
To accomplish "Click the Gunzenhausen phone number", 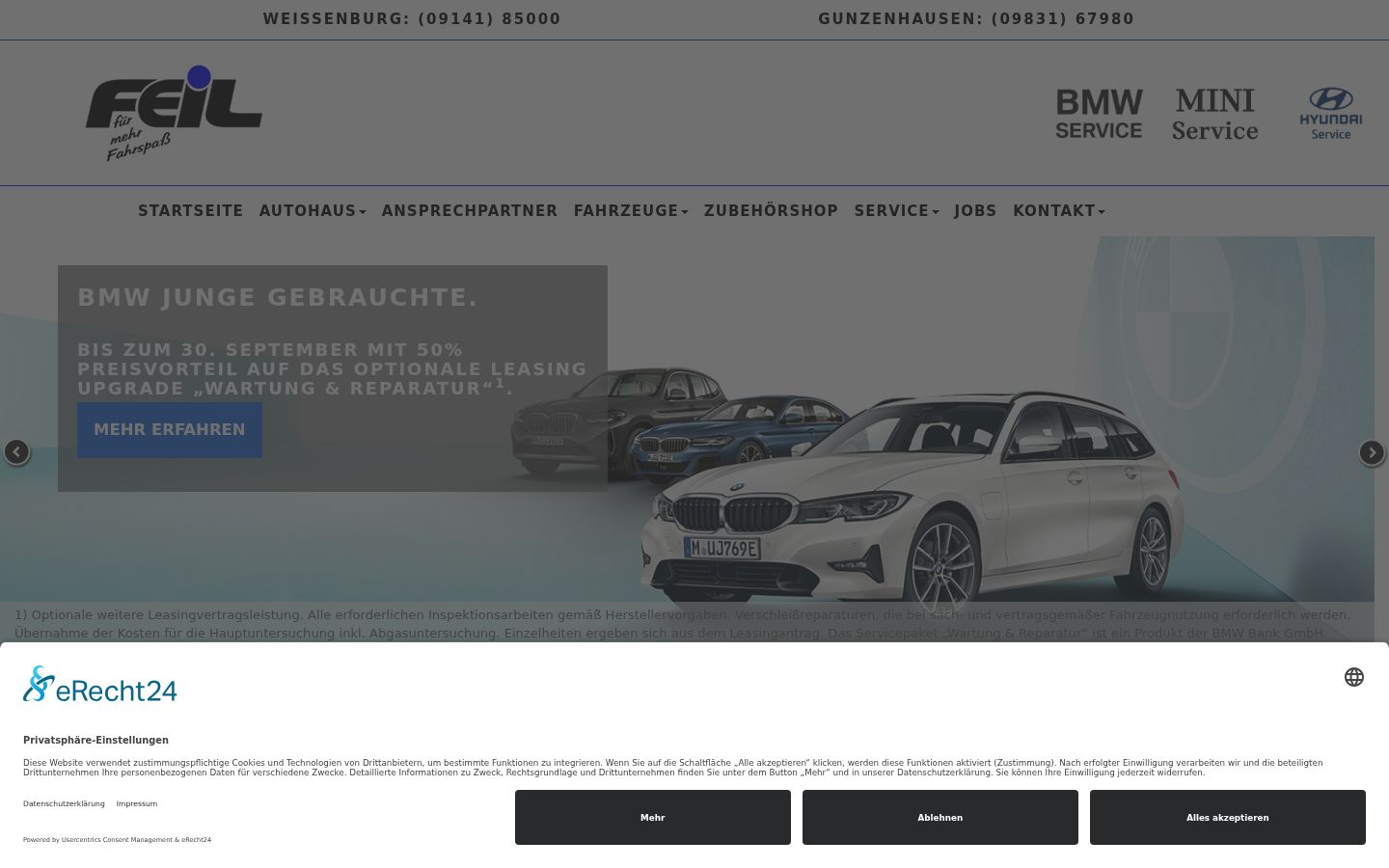I will 976,18.
